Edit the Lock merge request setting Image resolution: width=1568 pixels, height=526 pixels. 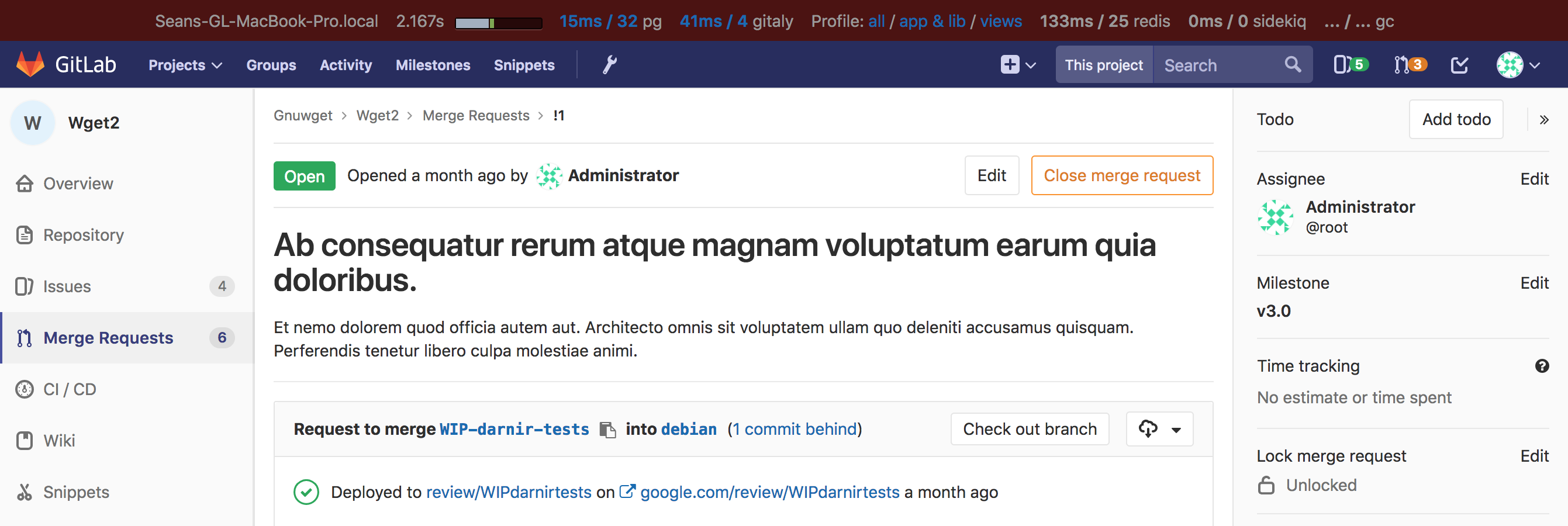click(x=1534, y=456)
